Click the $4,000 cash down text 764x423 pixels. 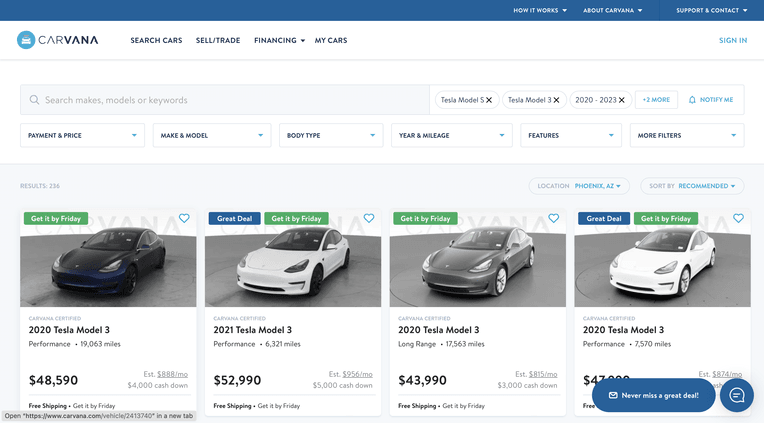click(157, 385)
